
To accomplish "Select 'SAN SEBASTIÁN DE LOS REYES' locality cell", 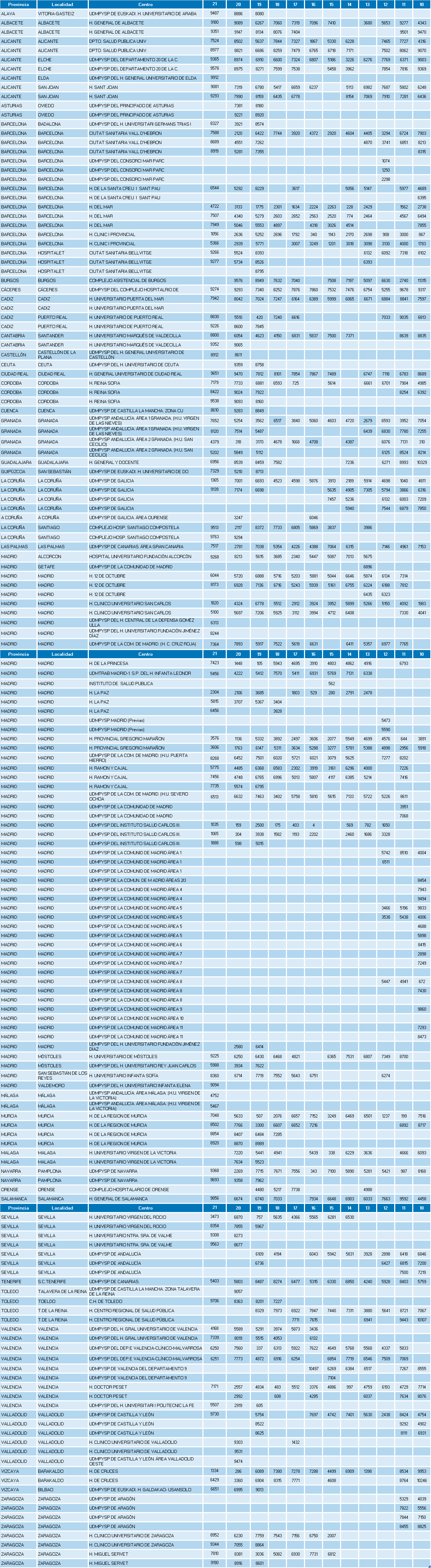I will click(x=62, y=1075).
